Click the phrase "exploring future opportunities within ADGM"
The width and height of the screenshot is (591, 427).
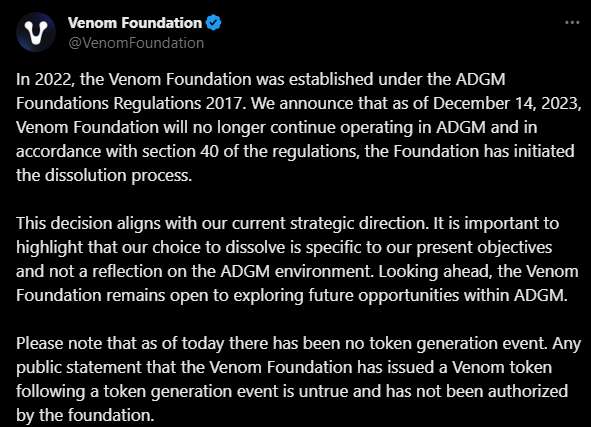[x=399, y=296]
